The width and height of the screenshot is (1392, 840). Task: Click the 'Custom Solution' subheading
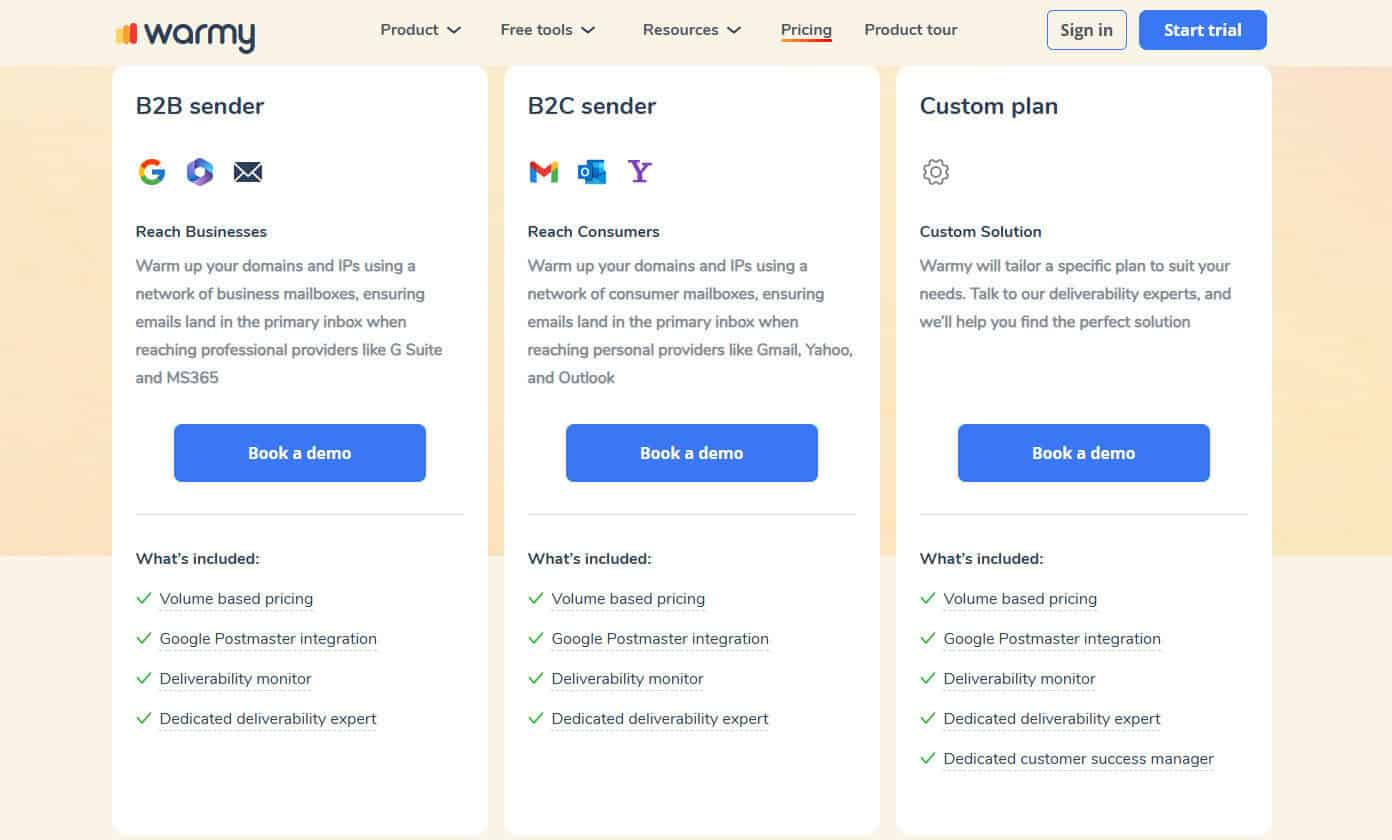click(980, 231)
